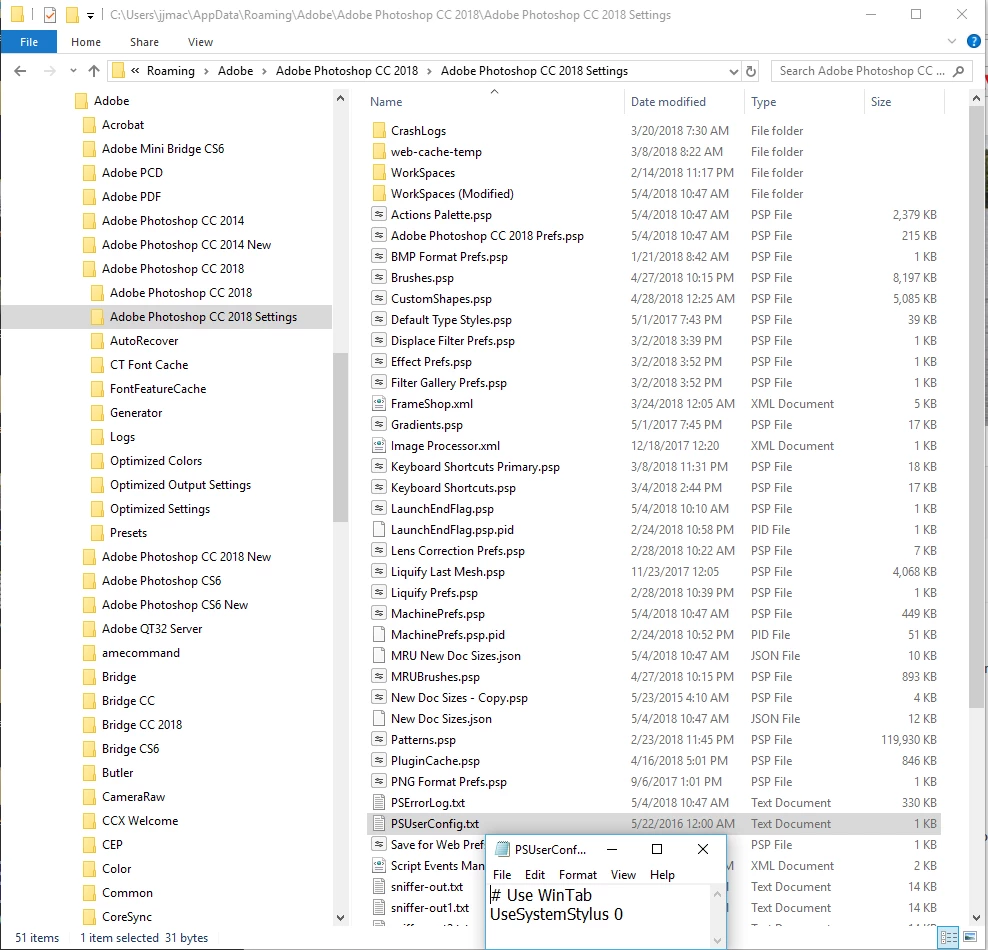This screenshot has height=950, width=988.
Task: Select sniffer-out.txt file icon
Action: 379,886
